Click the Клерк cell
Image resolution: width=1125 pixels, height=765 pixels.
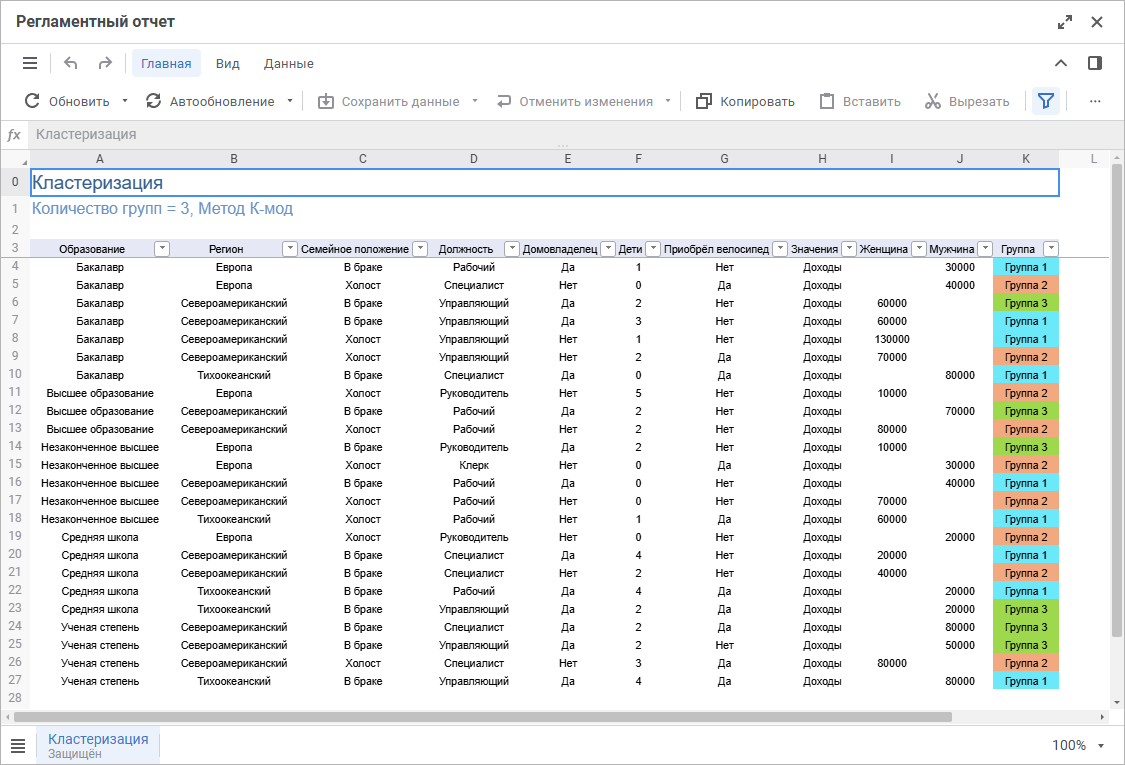pyautogui.click(x=474, y=465)
